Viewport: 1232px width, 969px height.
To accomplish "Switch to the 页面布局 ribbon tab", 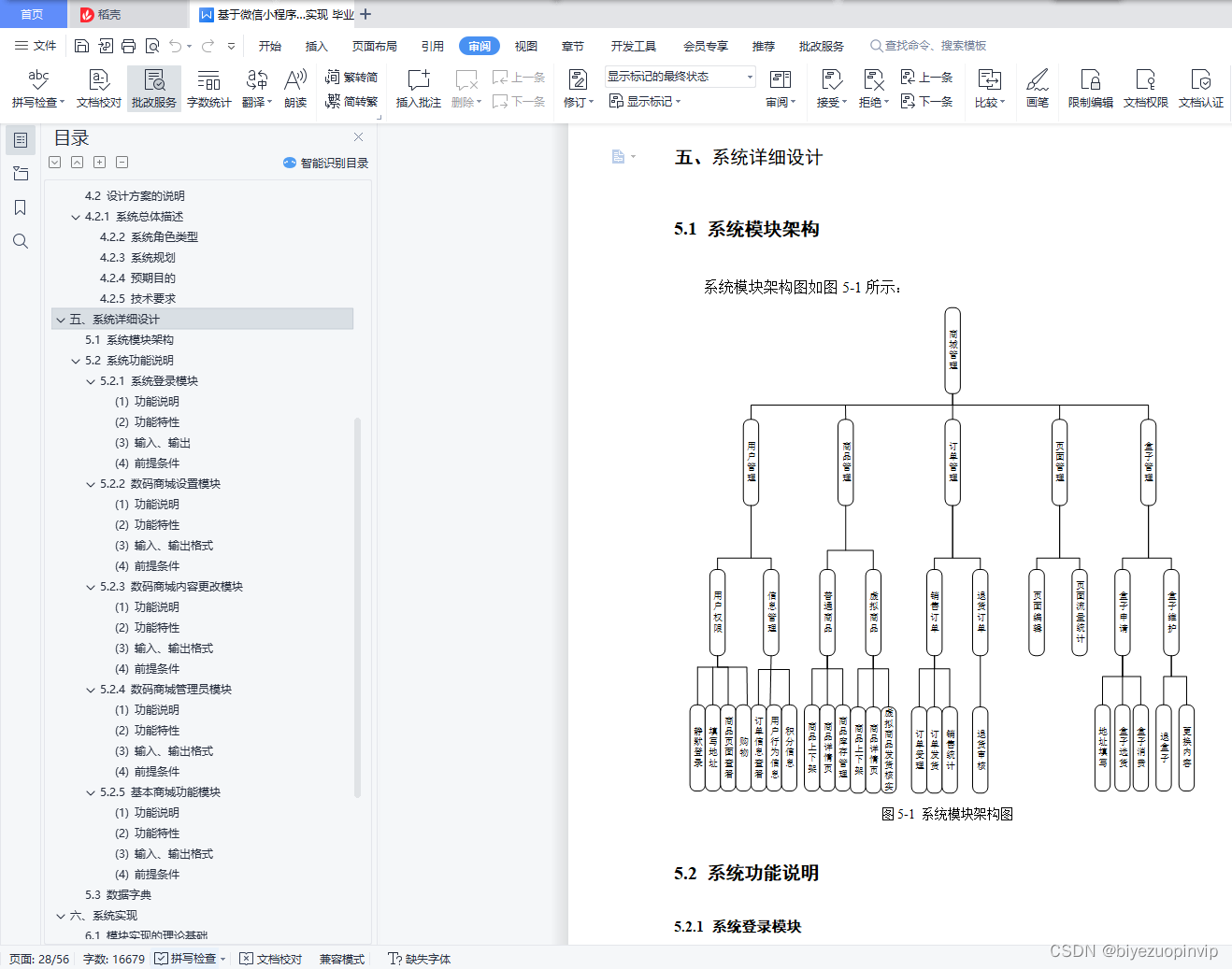I will pyautogui.click(x=375, y=46).
